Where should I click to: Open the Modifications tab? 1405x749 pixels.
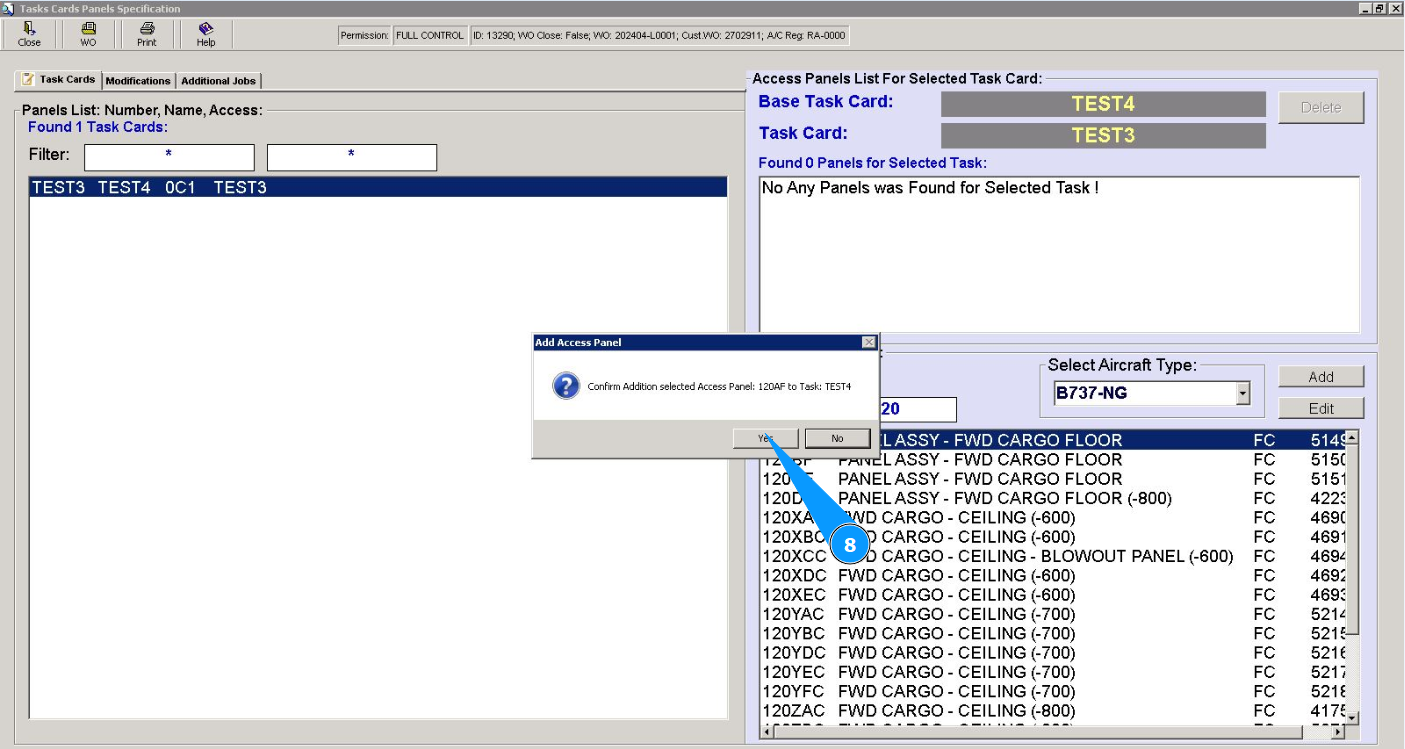click(x=138, y=81)
